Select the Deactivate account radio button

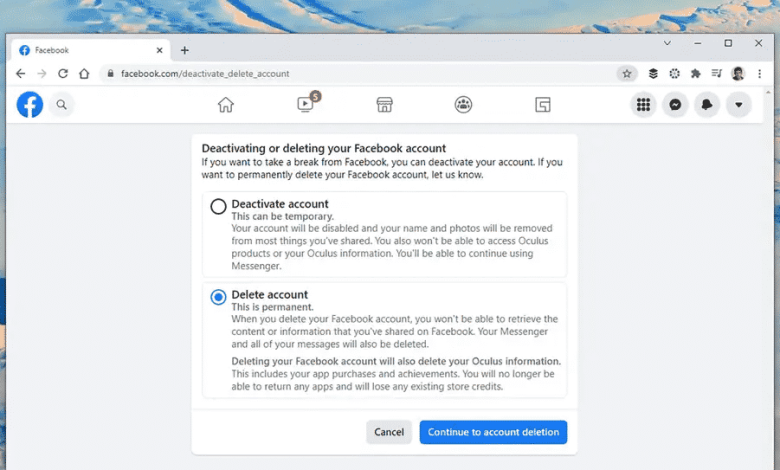click(218, 207)
